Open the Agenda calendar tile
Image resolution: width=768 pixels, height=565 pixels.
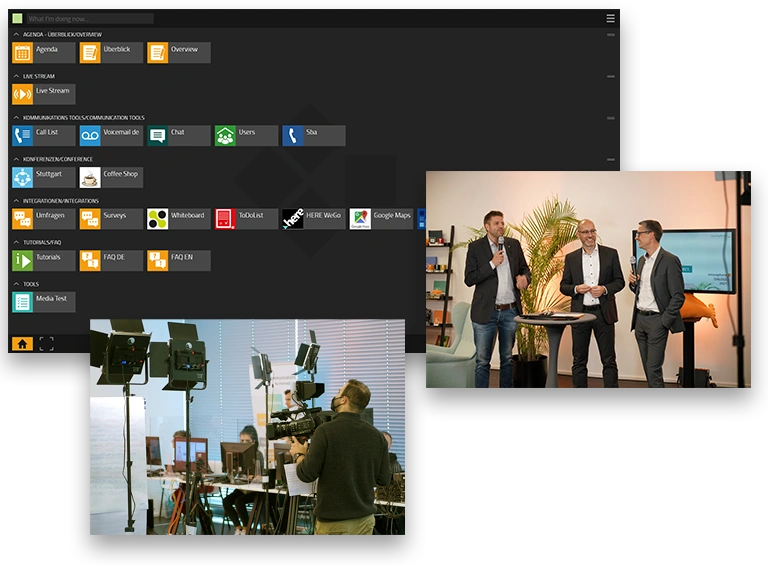[x=44, y=52]
